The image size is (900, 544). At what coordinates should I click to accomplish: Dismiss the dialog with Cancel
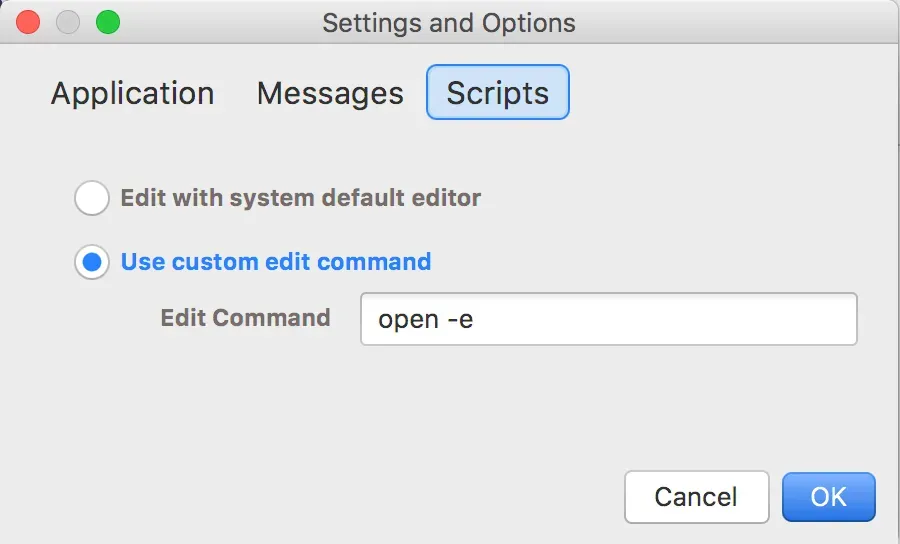[696, 497]
